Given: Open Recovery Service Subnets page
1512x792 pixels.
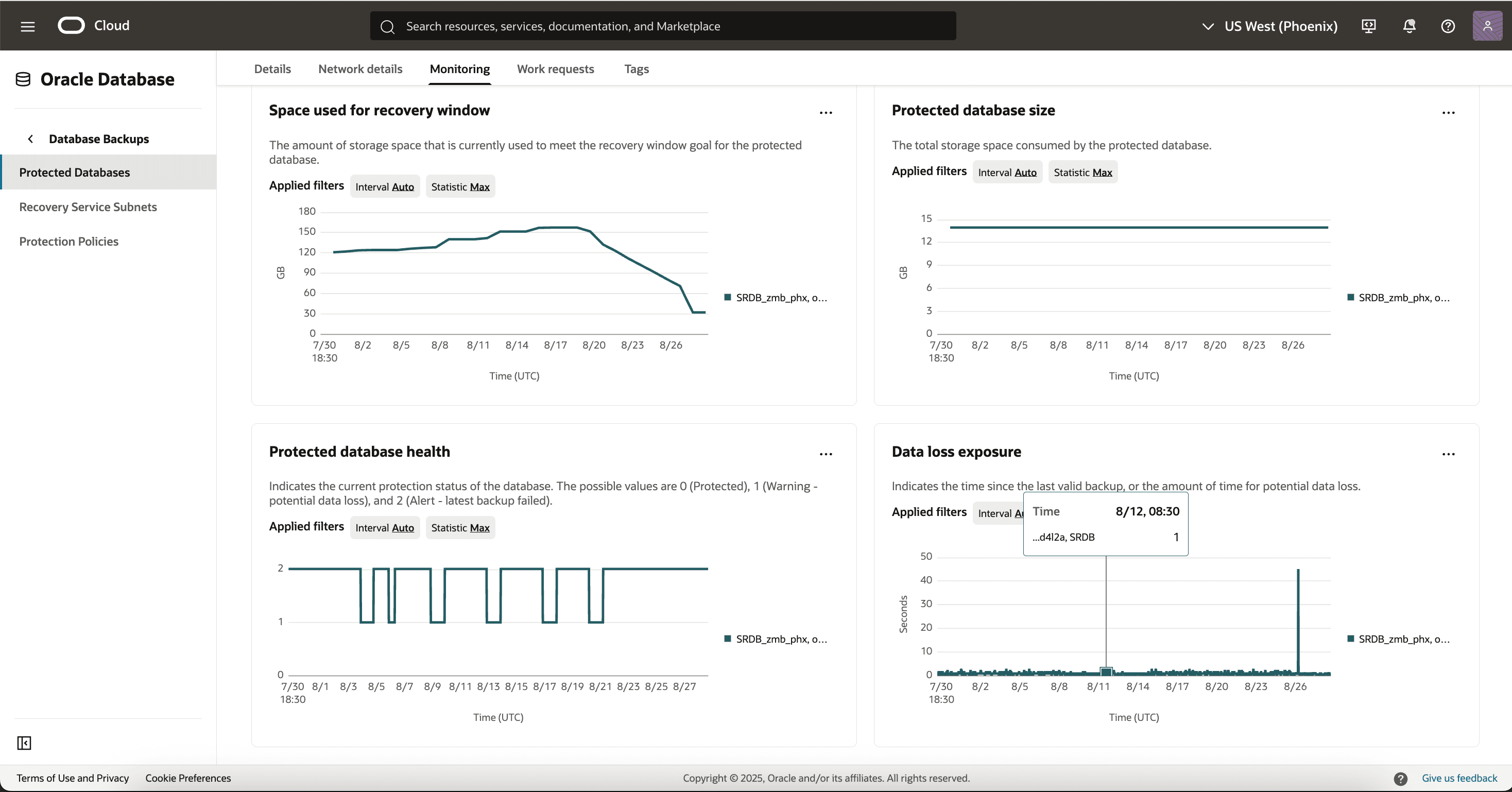Looking at the screenshot, I should (x=88, y=206).
